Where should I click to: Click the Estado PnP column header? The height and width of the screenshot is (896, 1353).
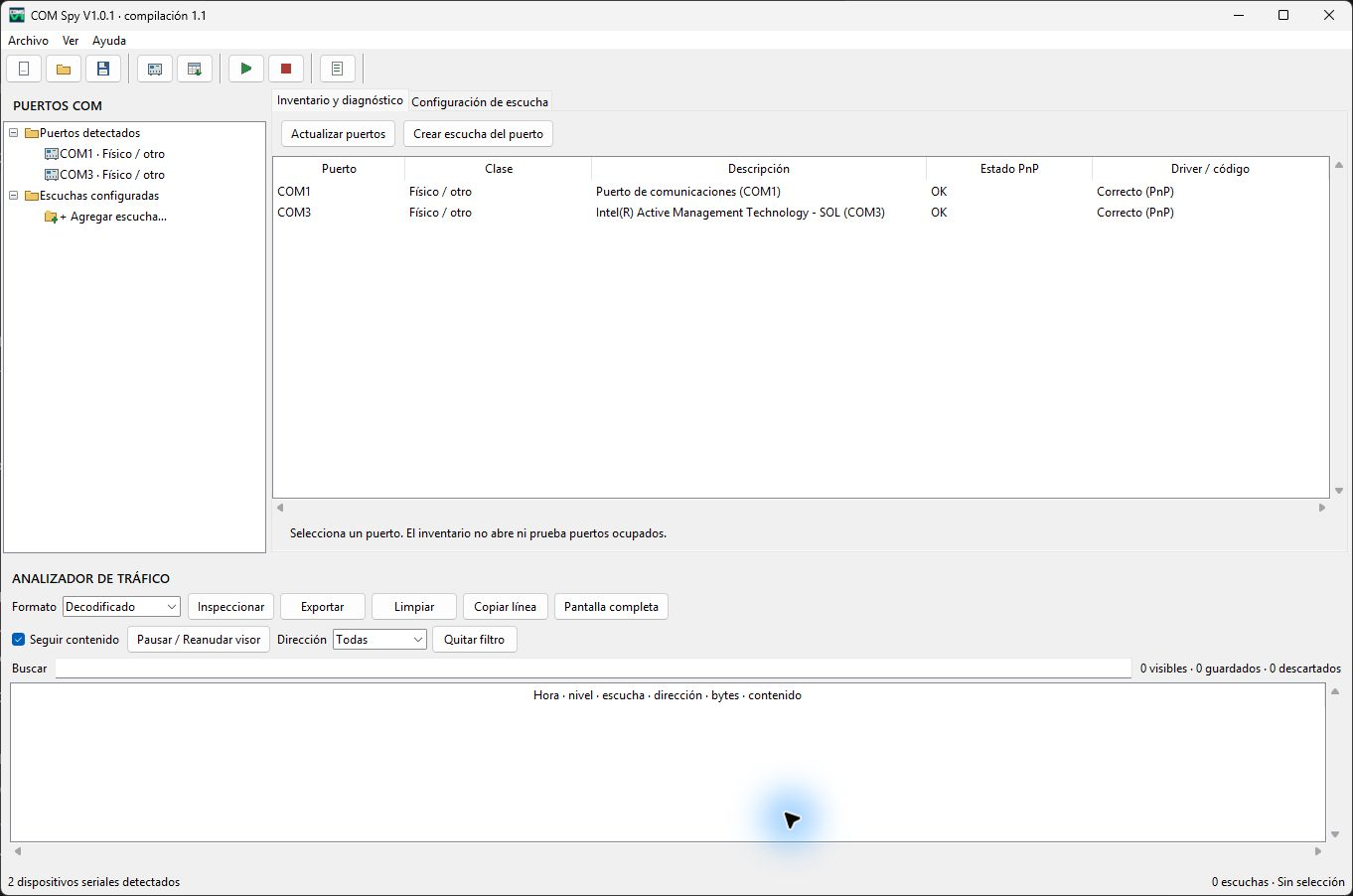(x=1009, y=169)
